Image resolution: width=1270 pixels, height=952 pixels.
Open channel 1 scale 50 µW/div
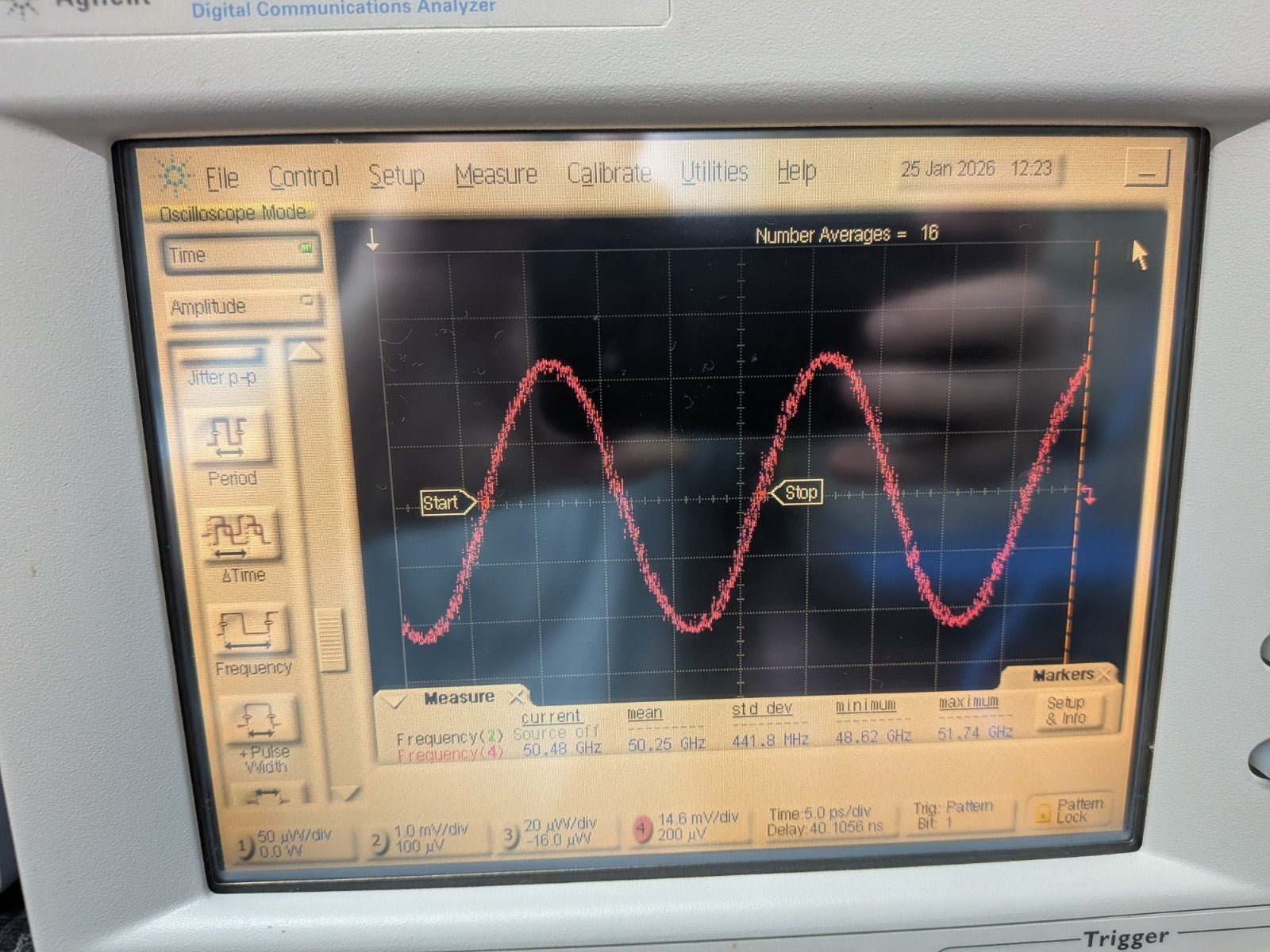294,835
